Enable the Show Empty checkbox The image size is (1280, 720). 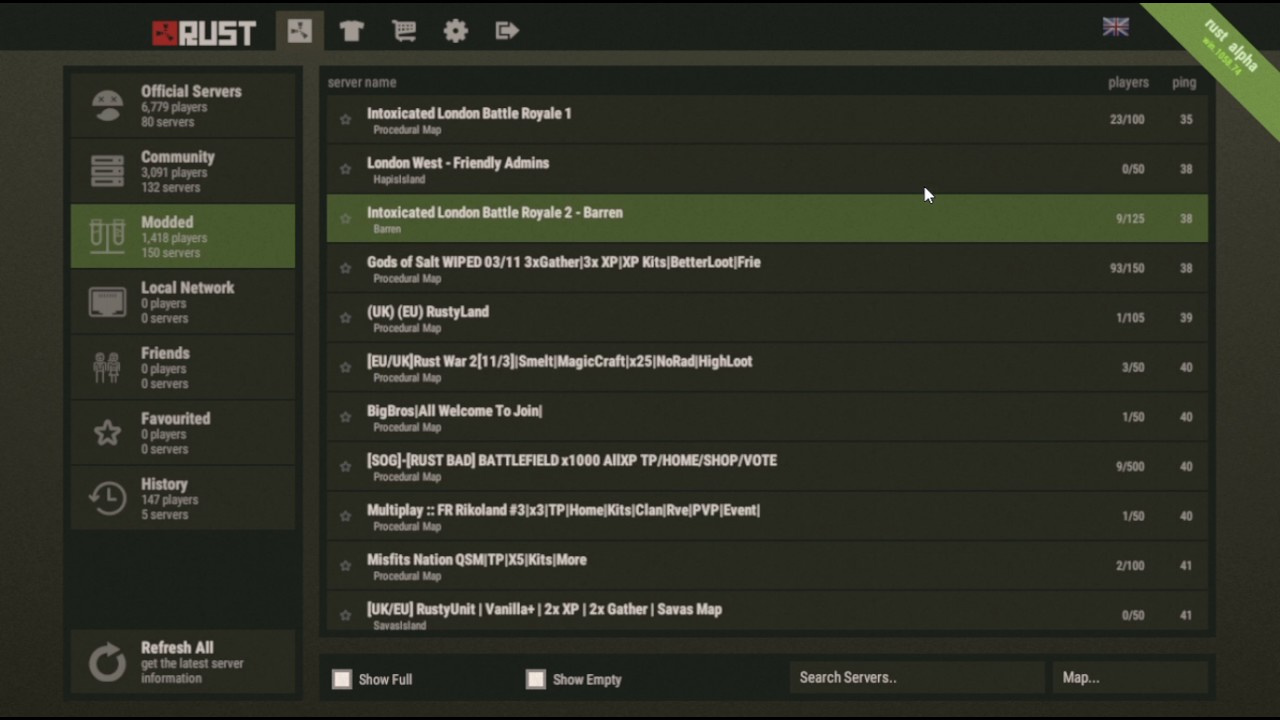(536, 679)
